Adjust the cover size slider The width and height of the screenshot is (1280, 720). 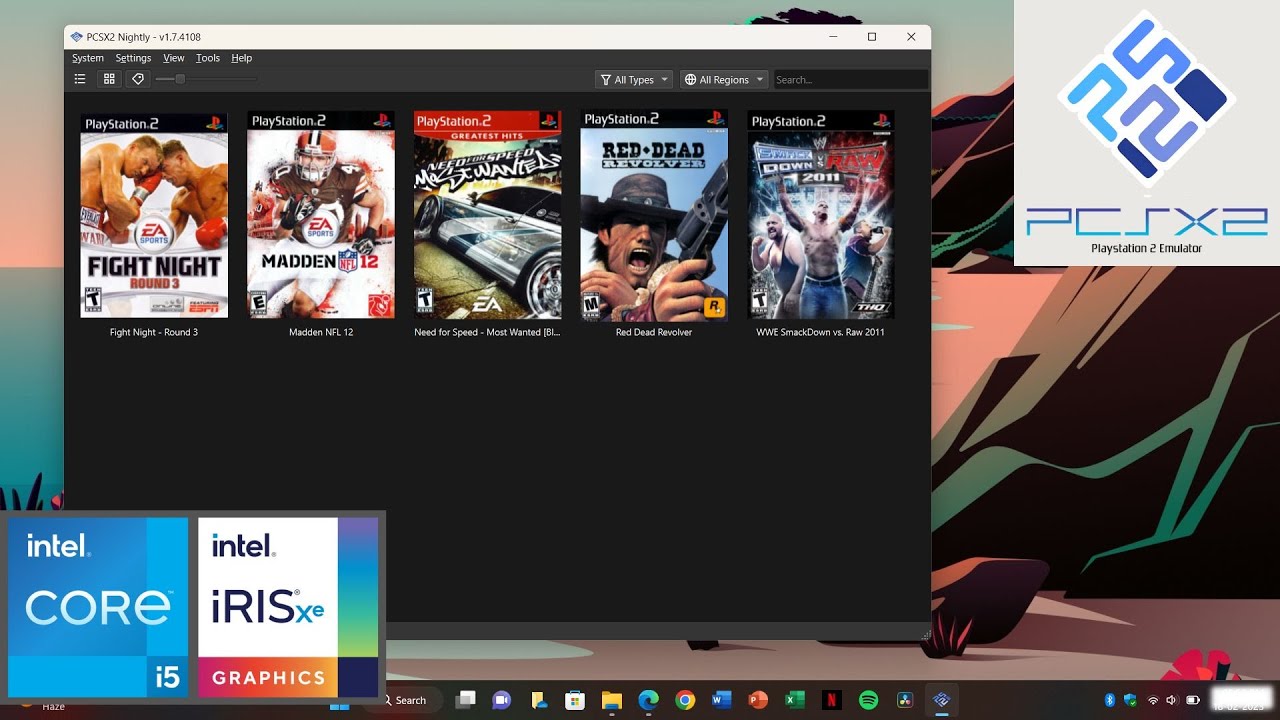(206, 79)
